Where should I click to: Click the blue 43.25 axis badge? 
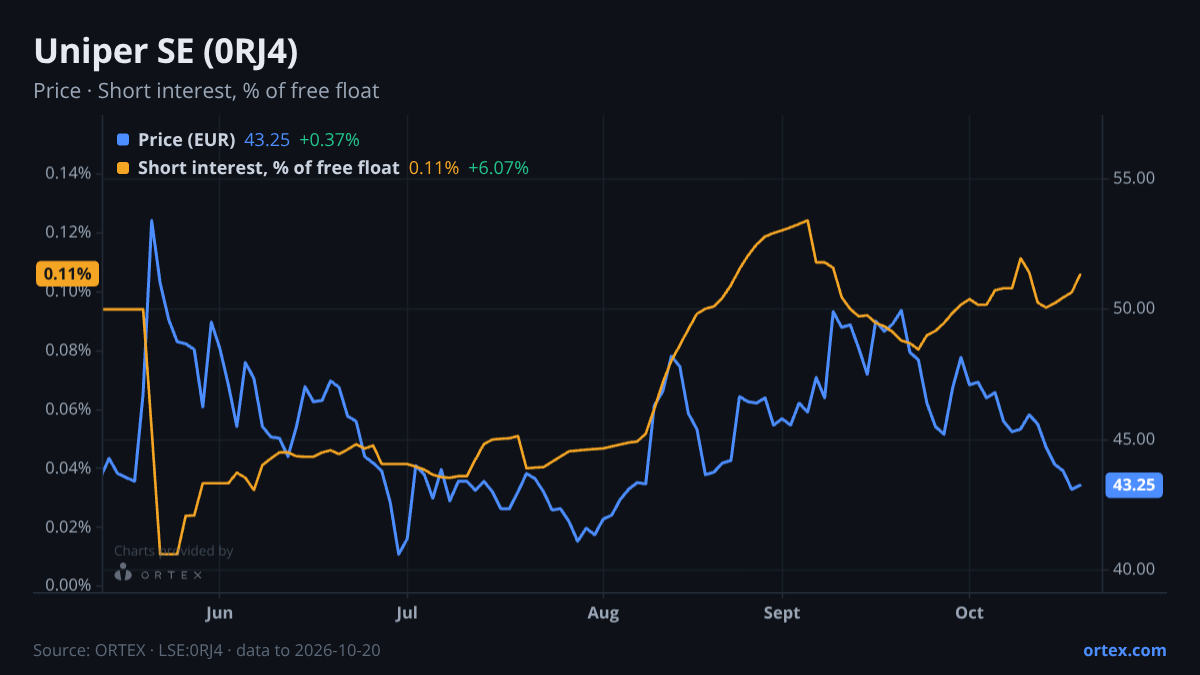(1134, 486)
